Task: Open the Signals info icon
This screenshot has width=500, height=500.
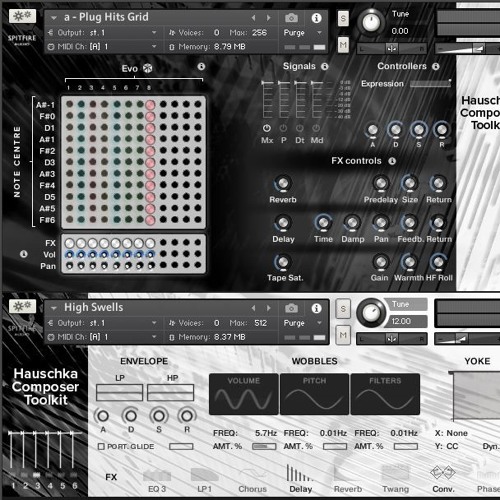Action: click(325, 66)
